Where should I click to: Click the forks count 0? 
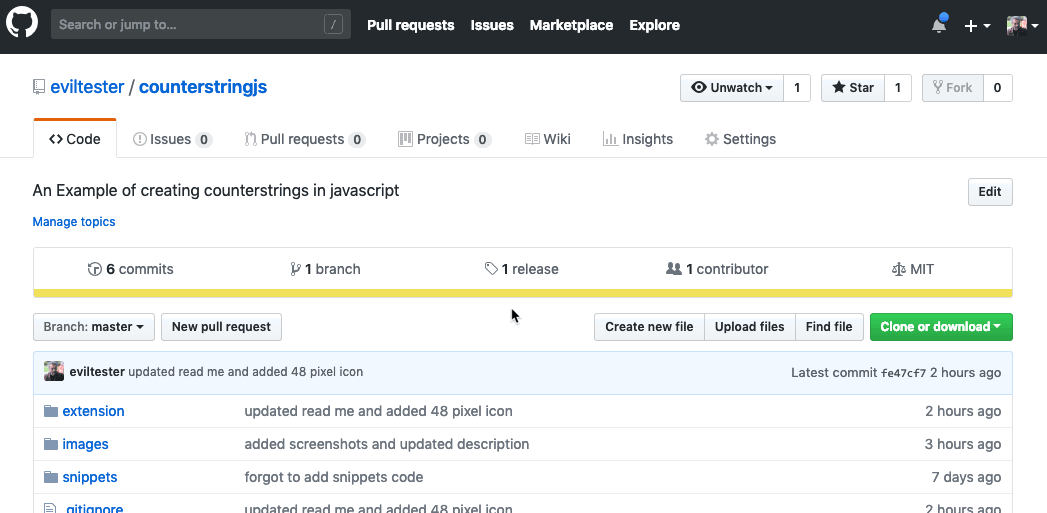point(998,88)
